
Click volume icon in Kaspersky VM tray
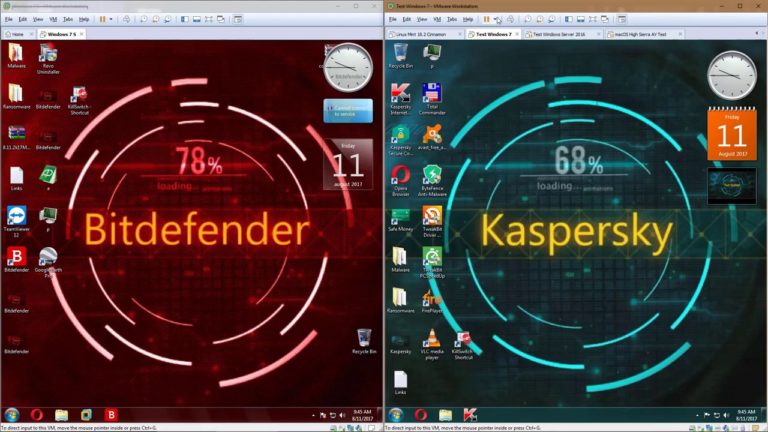pyautogui.click(x=726, y=415)
